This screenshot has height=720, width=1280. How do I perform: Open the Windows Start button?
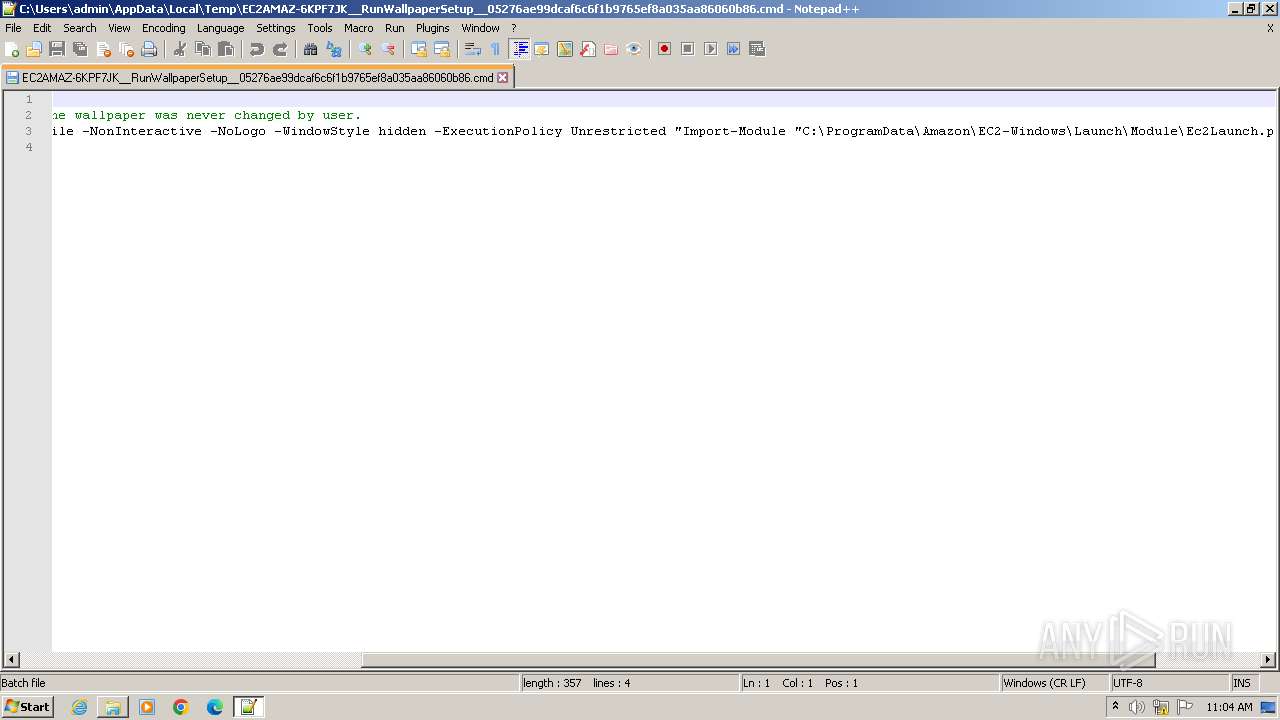[x=27, y=707]
